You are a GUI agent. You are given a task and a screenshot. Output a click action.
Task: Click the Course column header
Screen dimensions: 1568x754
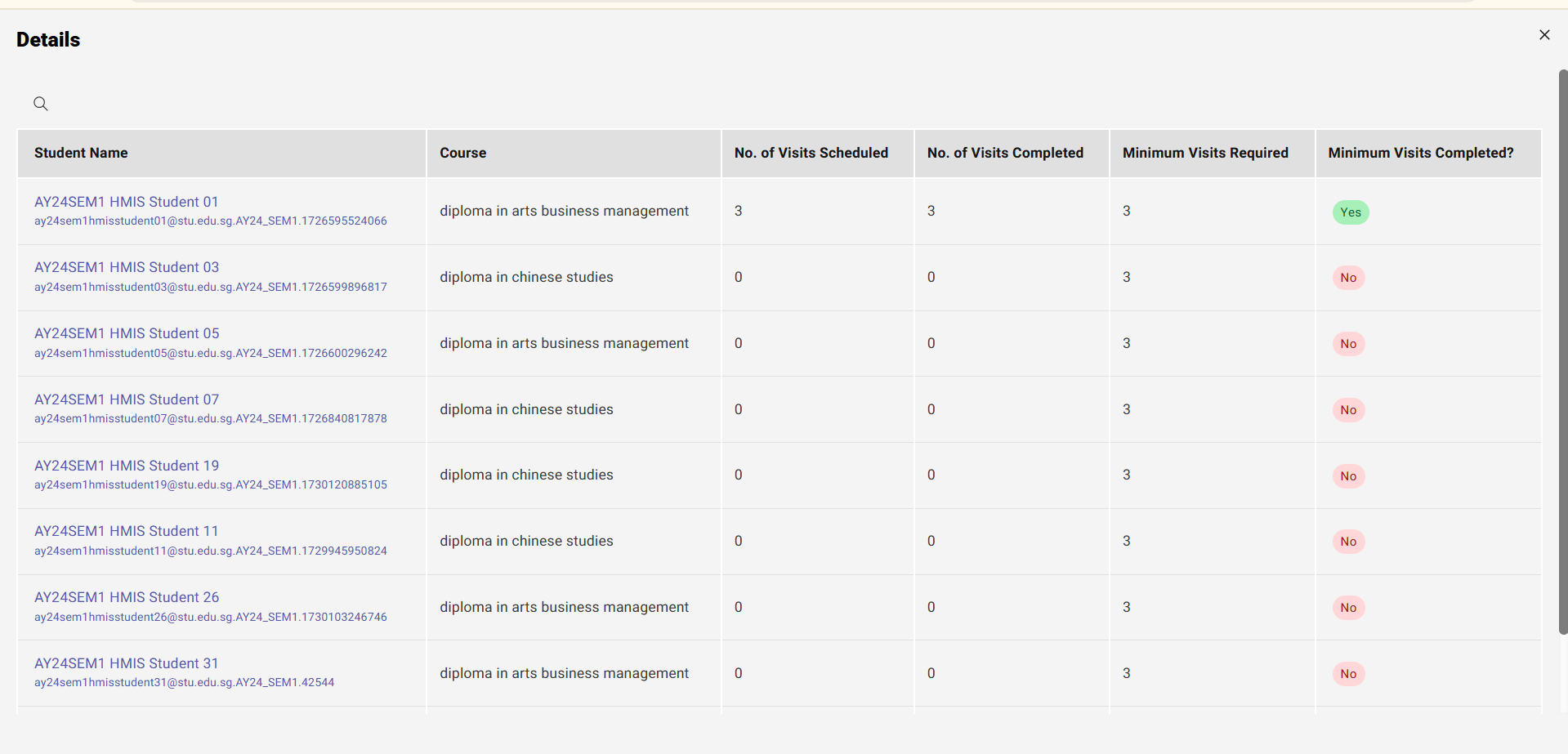pyautogui.click(x=462, y=153)
